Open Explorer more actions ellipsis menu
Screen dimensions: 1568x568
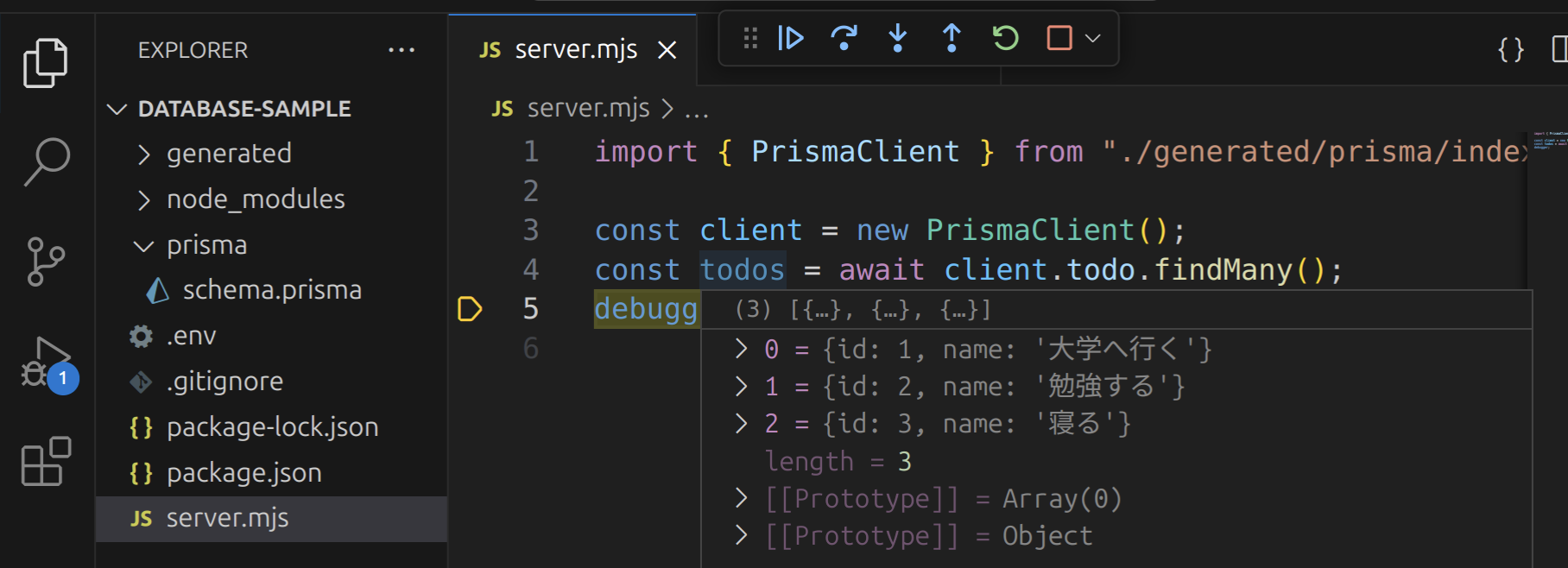point(401,50)
